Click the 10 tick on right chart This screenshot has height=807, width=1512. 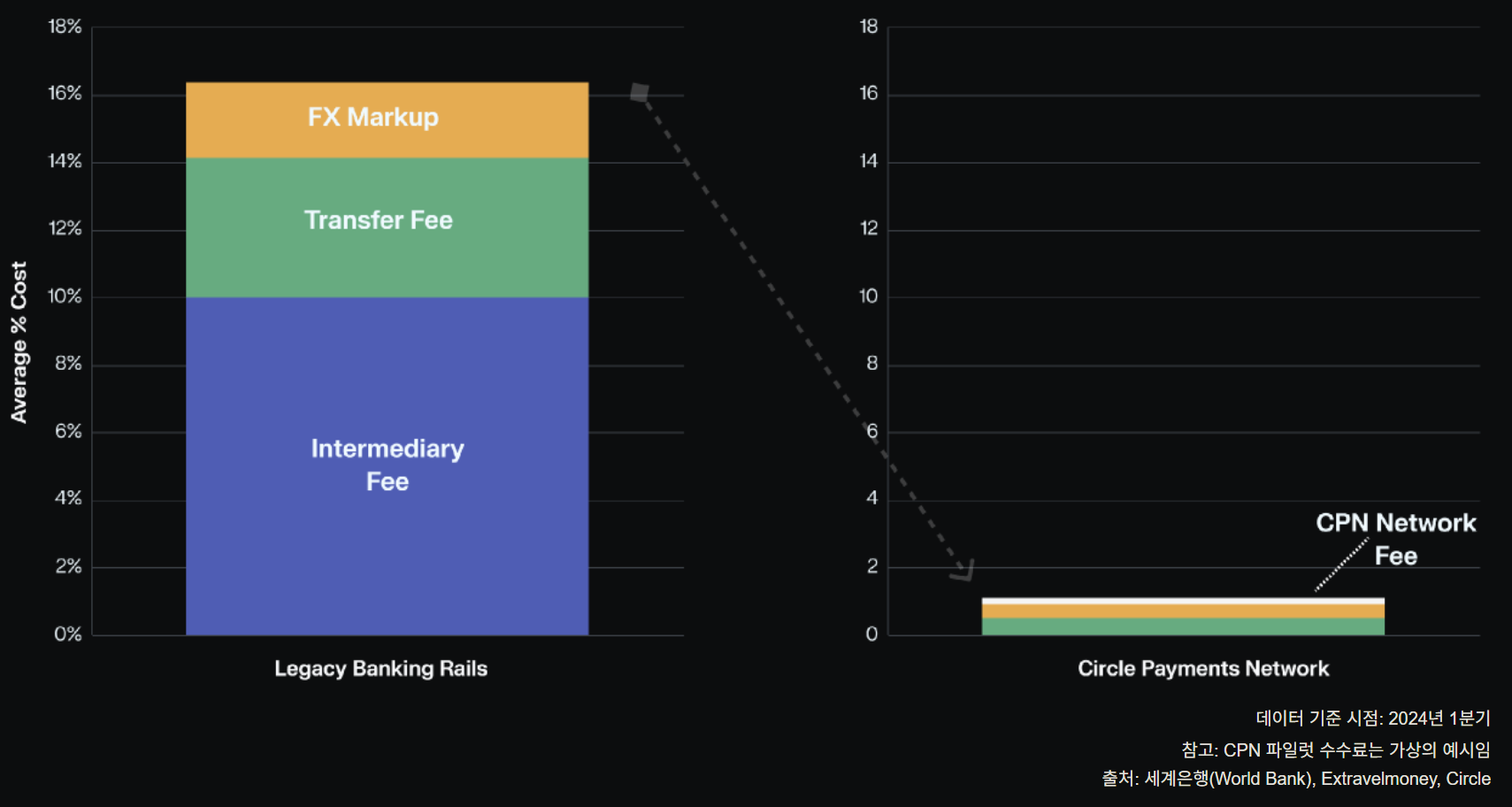click(x=869, y=296)
